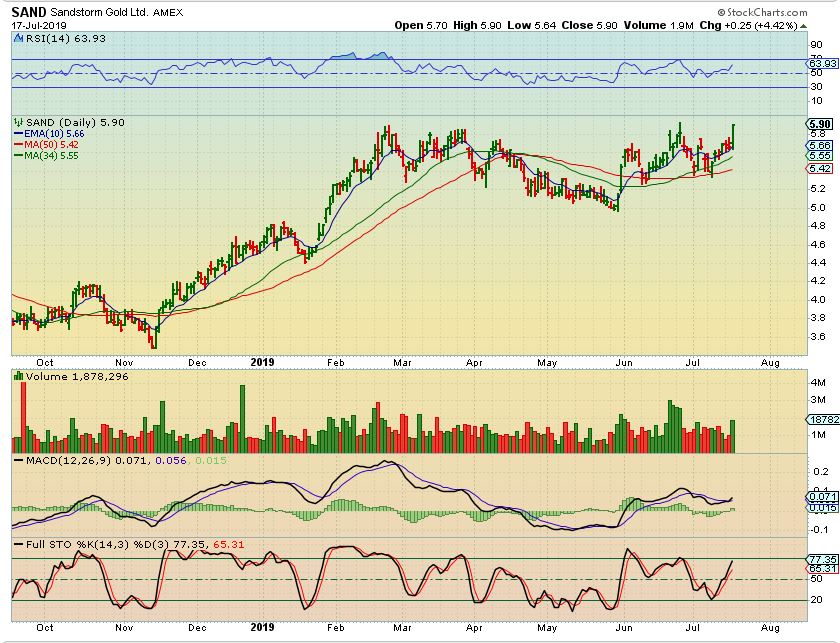Click the green up-triangle next to Chg
Screen dimensions: 840x643
pos(804,26)
